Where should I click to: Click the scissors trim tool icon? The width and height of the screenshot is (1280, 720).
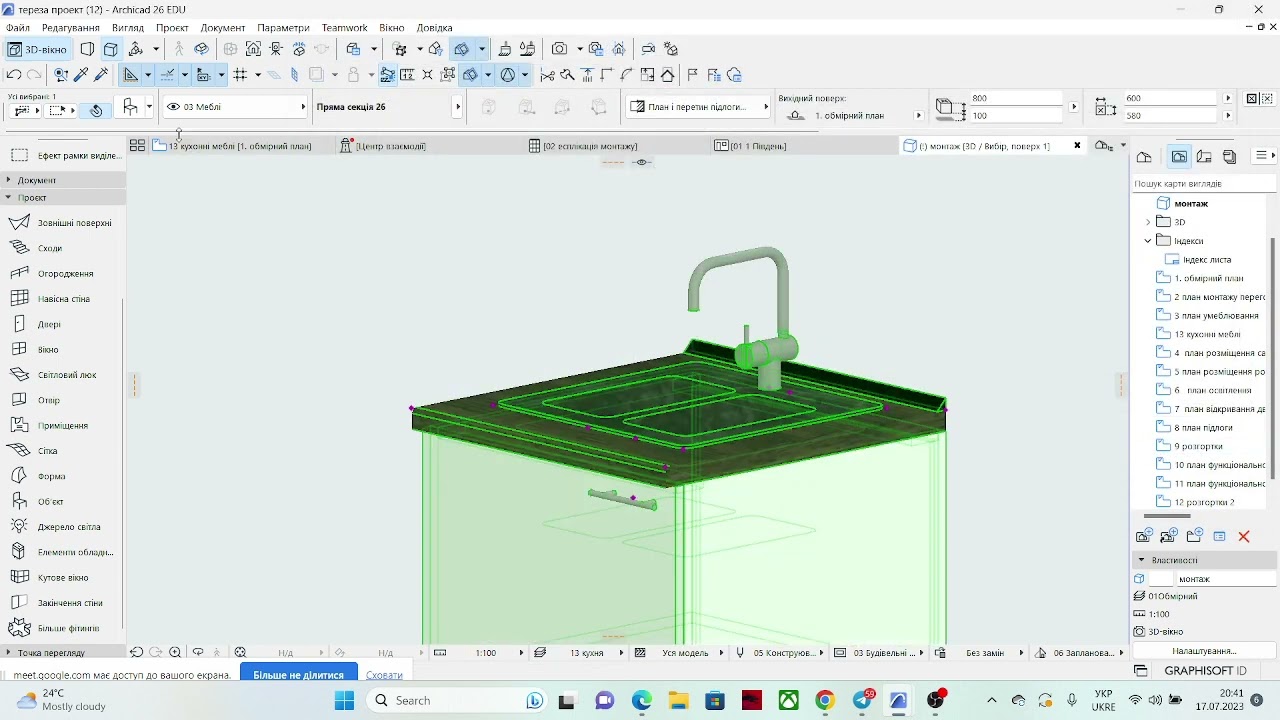click(547, 75)
